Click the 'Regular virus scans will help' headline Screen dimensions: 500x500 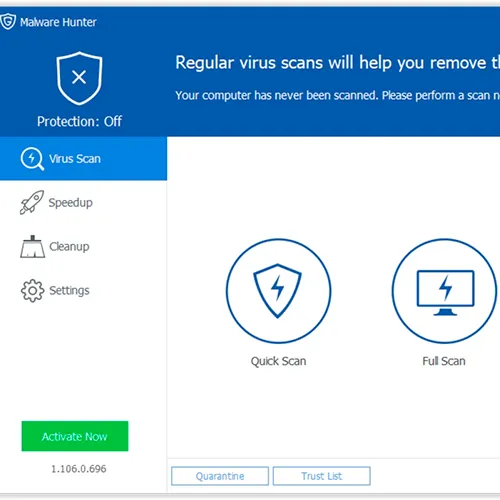[337, 63]
